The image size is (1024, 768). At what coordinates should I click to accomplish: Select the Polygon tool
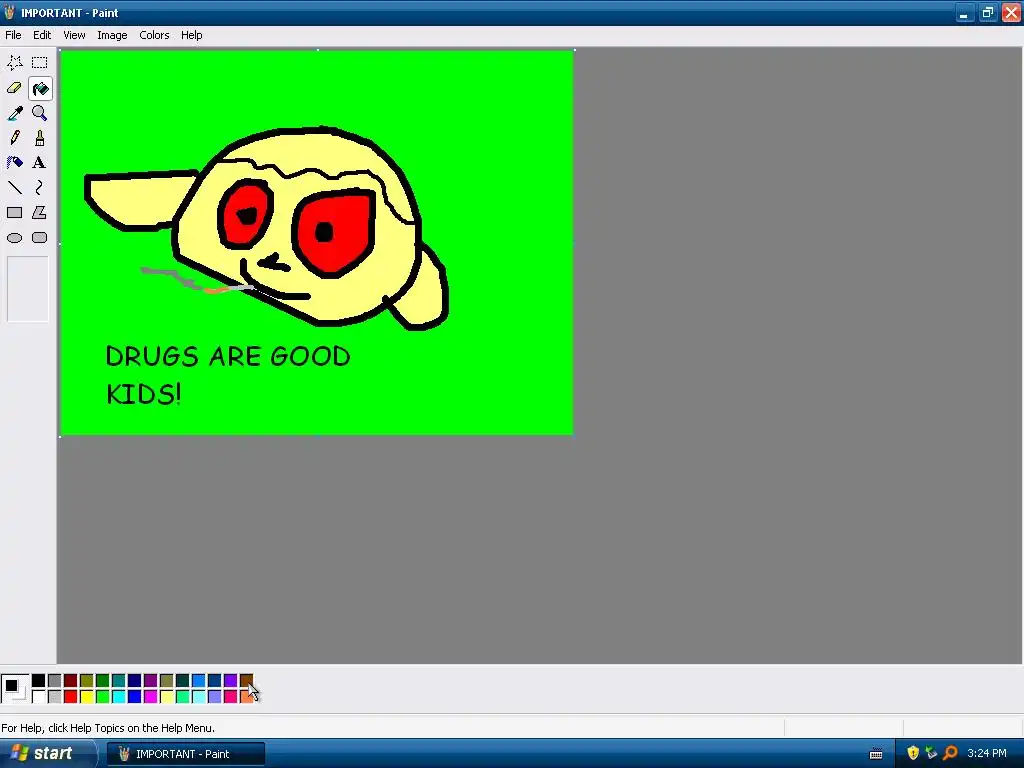tap(40, 213)
